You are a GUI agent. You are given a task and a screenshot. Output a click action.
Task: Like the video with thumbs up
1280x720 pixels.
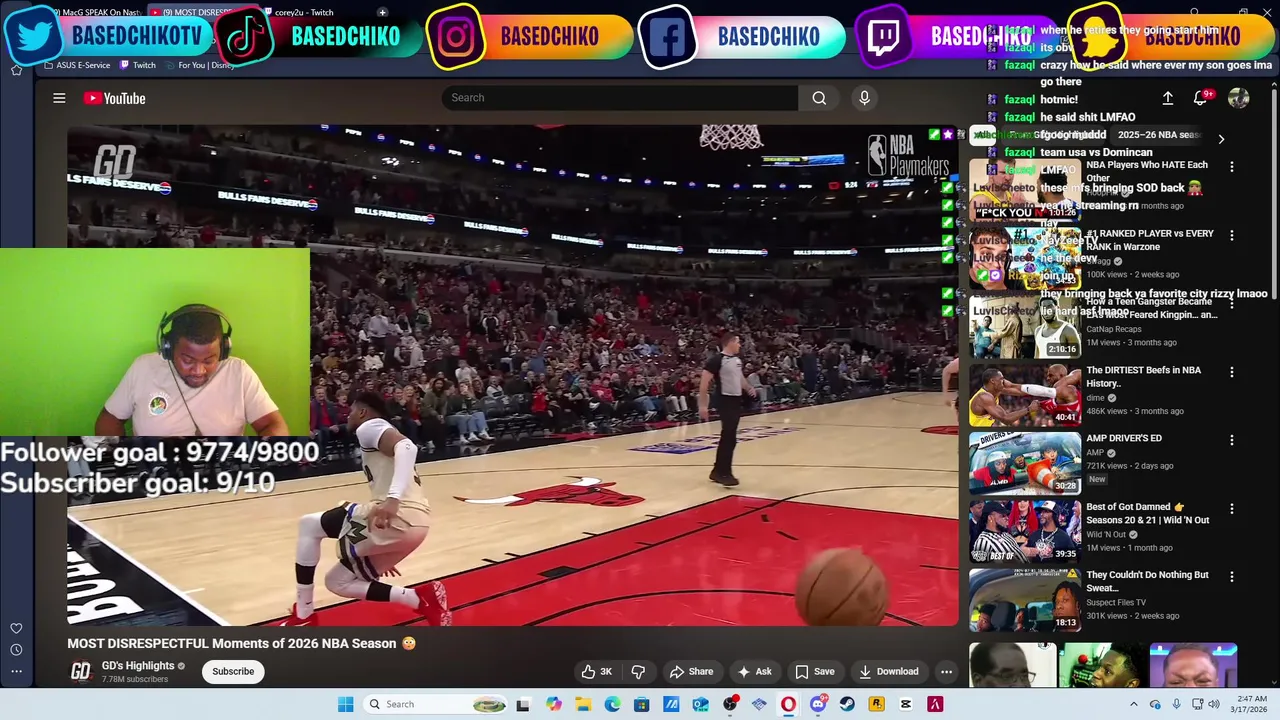point(597,672)
